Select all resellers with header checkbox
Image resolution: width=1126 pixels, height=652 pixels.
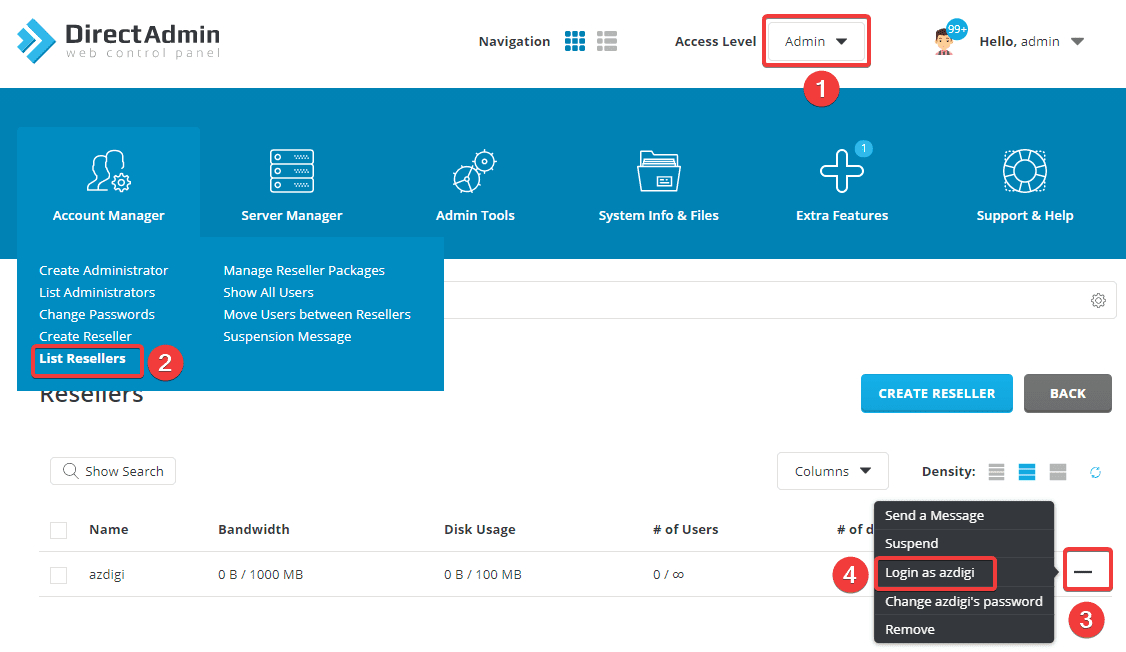(57, 529)
